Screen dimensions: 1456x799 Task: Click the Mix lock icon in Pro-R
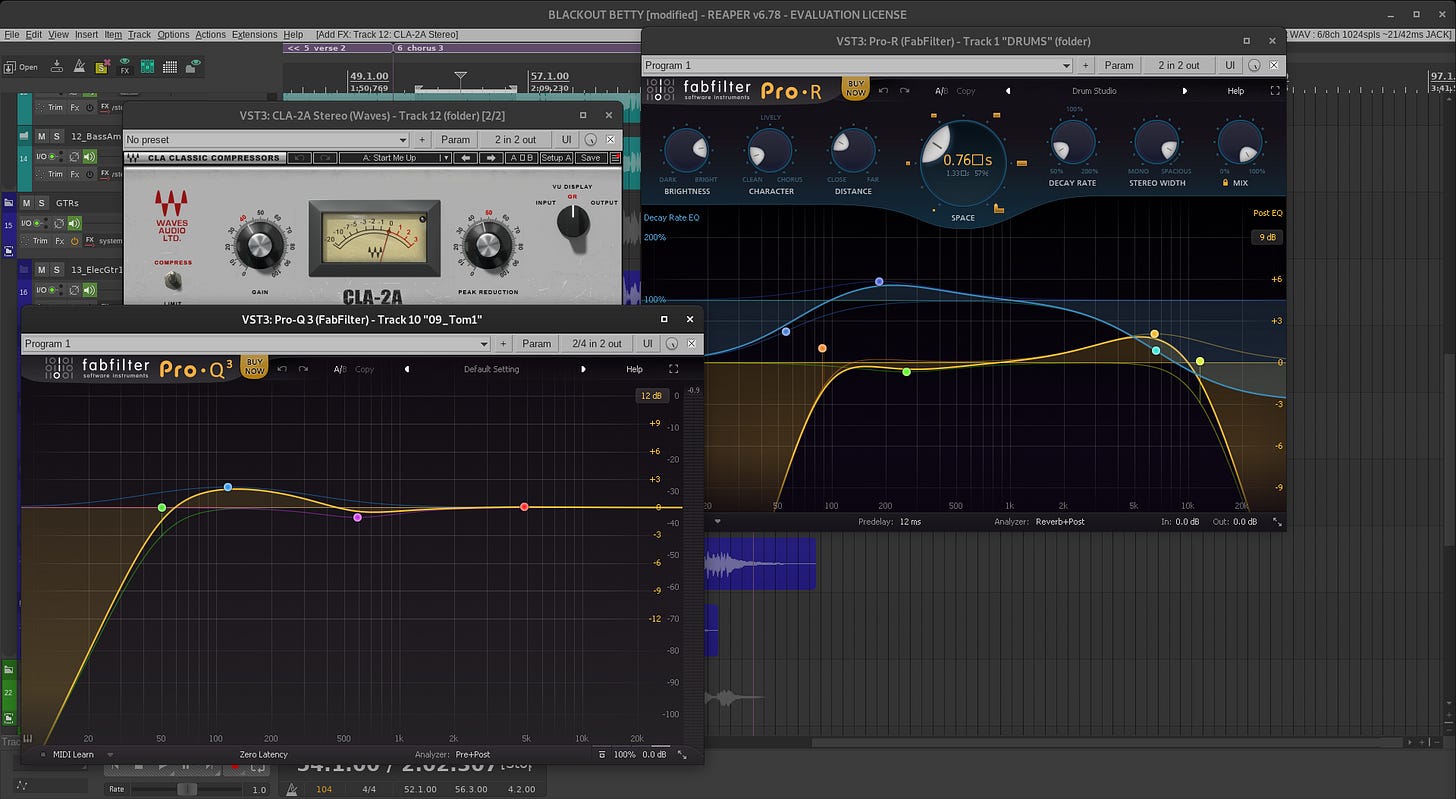(1224, 183)
